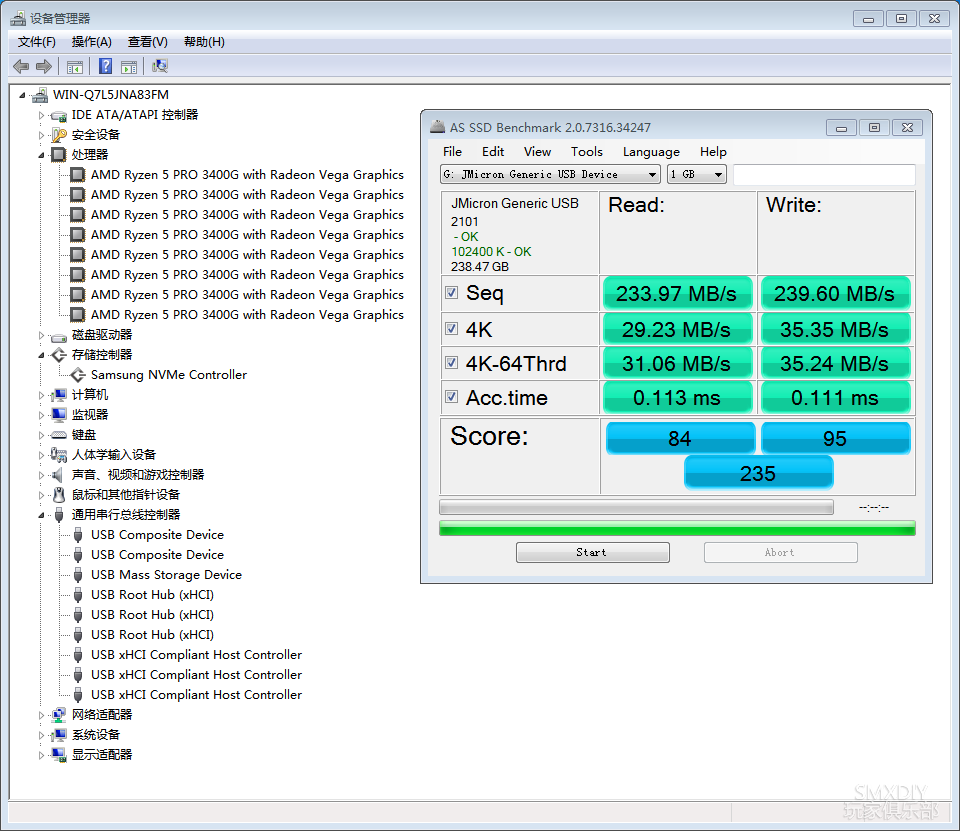Expand the 磁盘驱动器 tree node
The image size is (960, 831).
point(41,335)
